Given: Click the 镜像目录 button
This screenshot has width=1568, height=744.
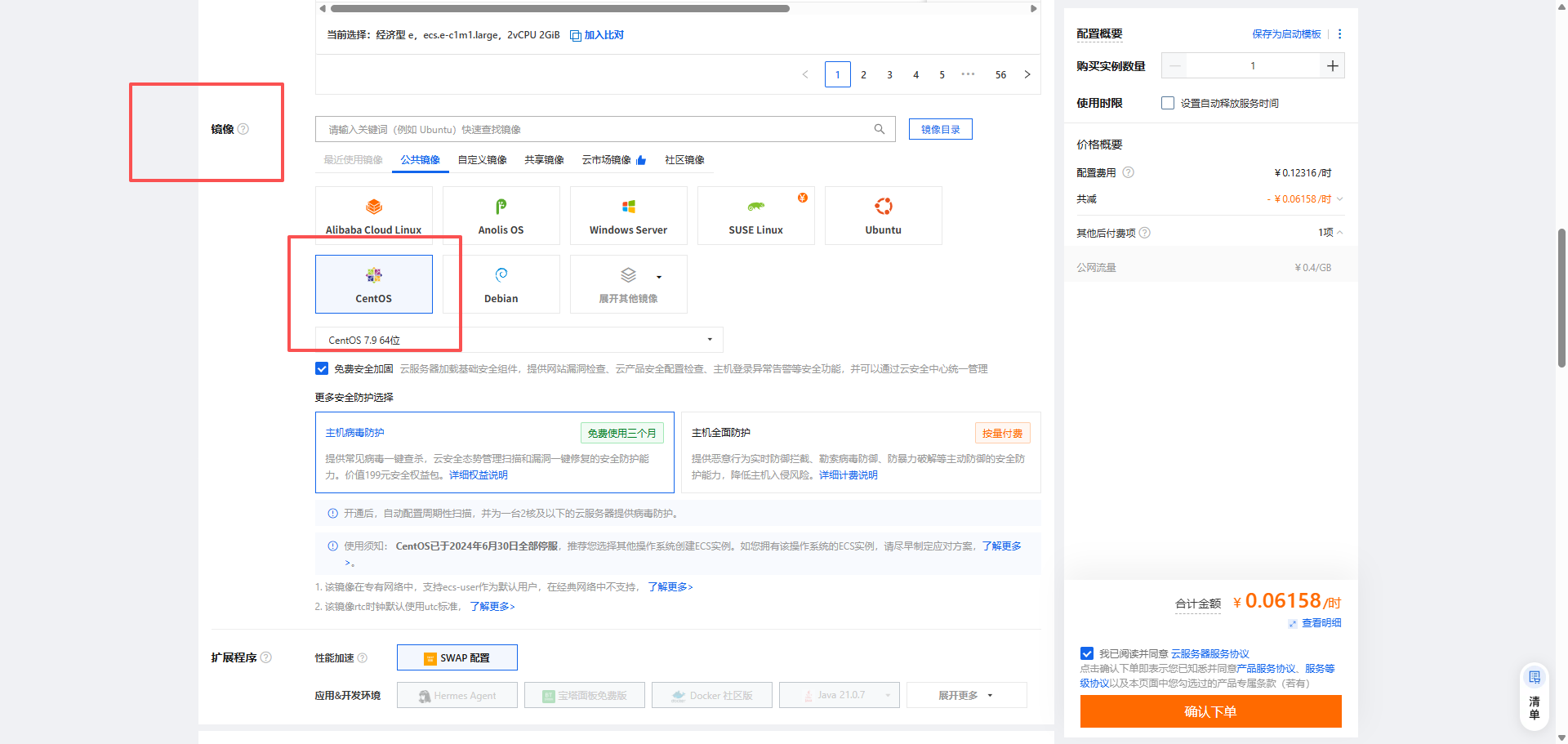Looking at the screenshot, I should tap(941, 129).
